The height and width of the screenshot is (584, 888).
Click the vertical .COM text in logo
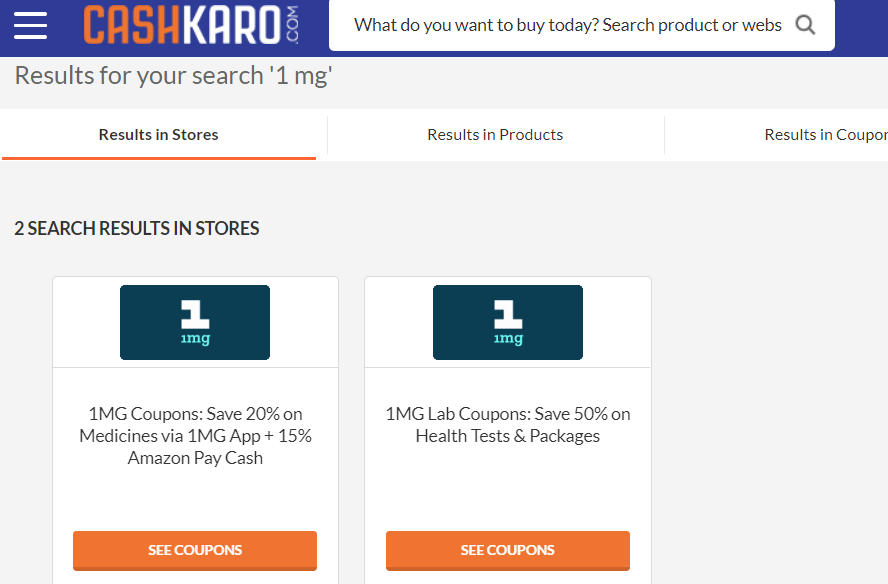(292, 25)
